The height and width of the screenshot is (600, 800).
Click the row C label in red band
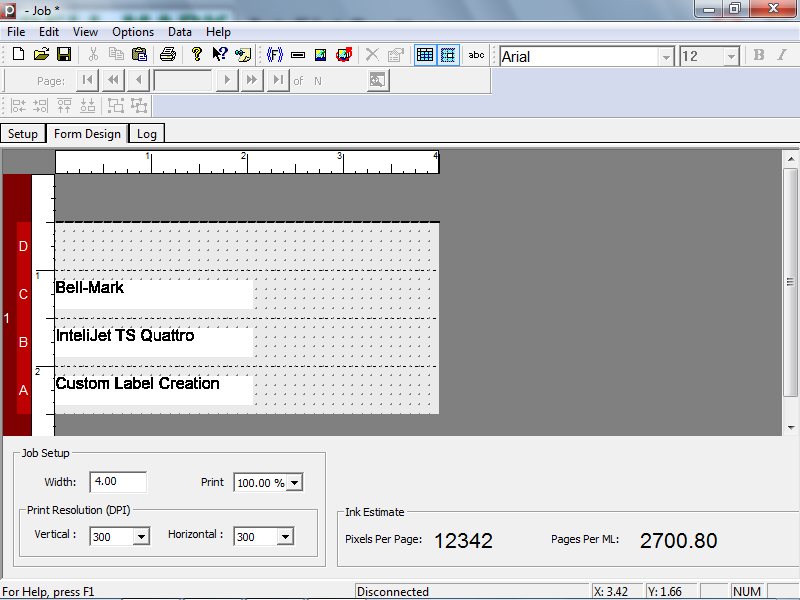coord(23,294)
